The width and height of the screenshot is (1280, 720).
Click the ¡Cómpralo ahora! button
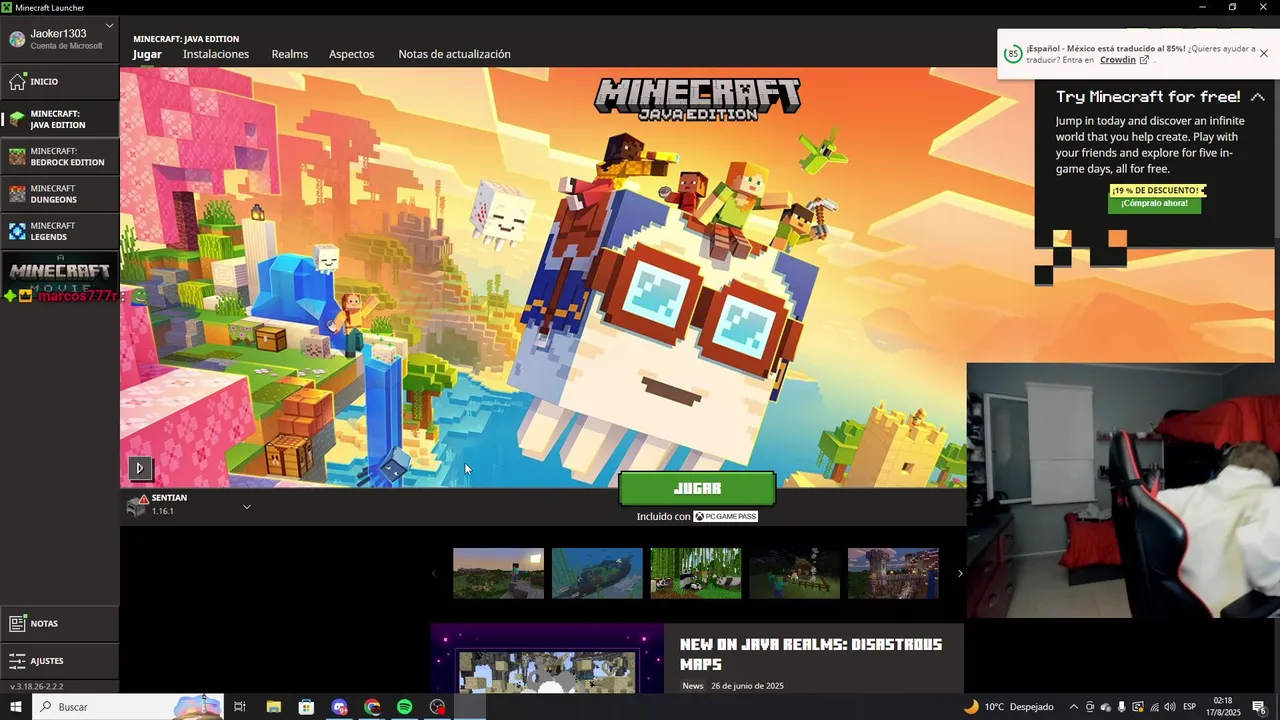pos(1154,203)
